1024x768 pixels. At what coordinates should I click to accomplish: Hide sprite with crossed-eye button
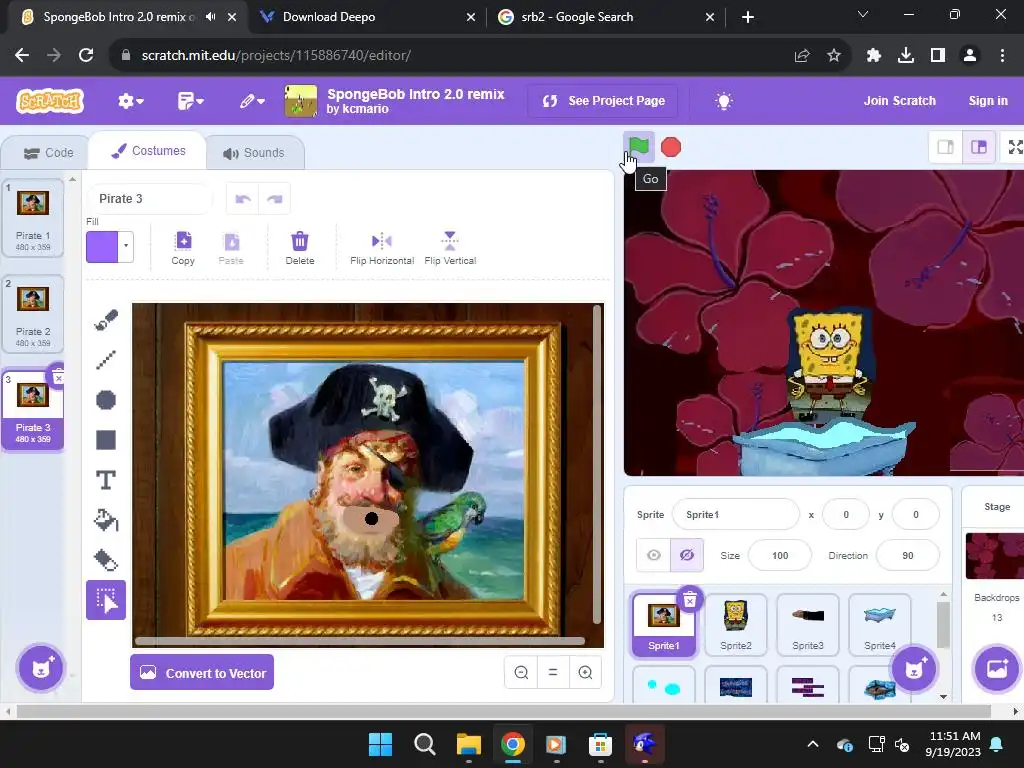[x=686, y=555]
